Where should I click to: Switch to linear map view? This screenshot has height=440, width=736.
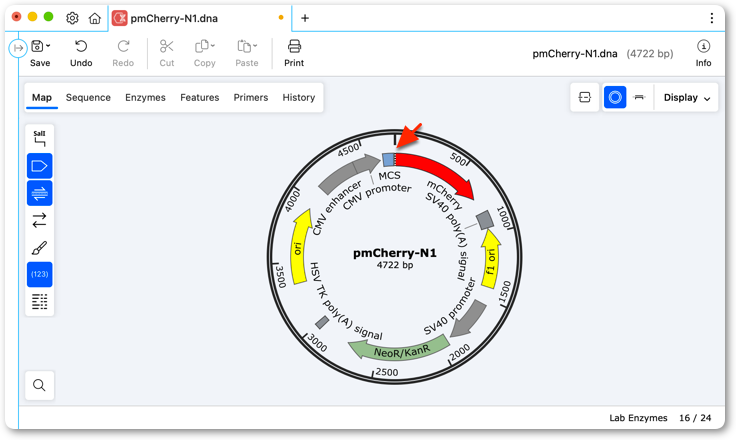(639, 98)
